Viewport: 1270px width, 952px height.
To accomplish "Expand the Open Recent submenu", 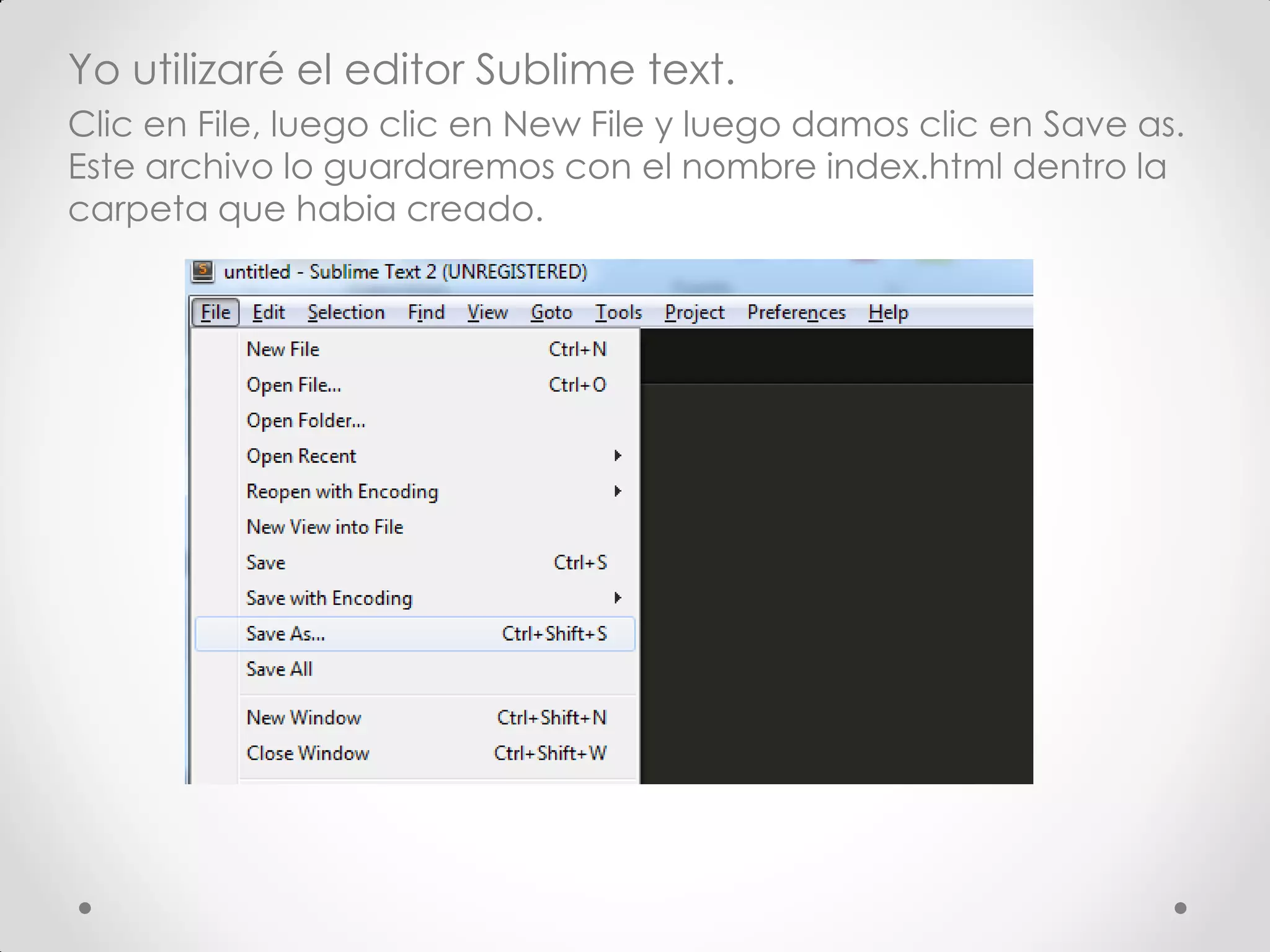I will point(415,456).
